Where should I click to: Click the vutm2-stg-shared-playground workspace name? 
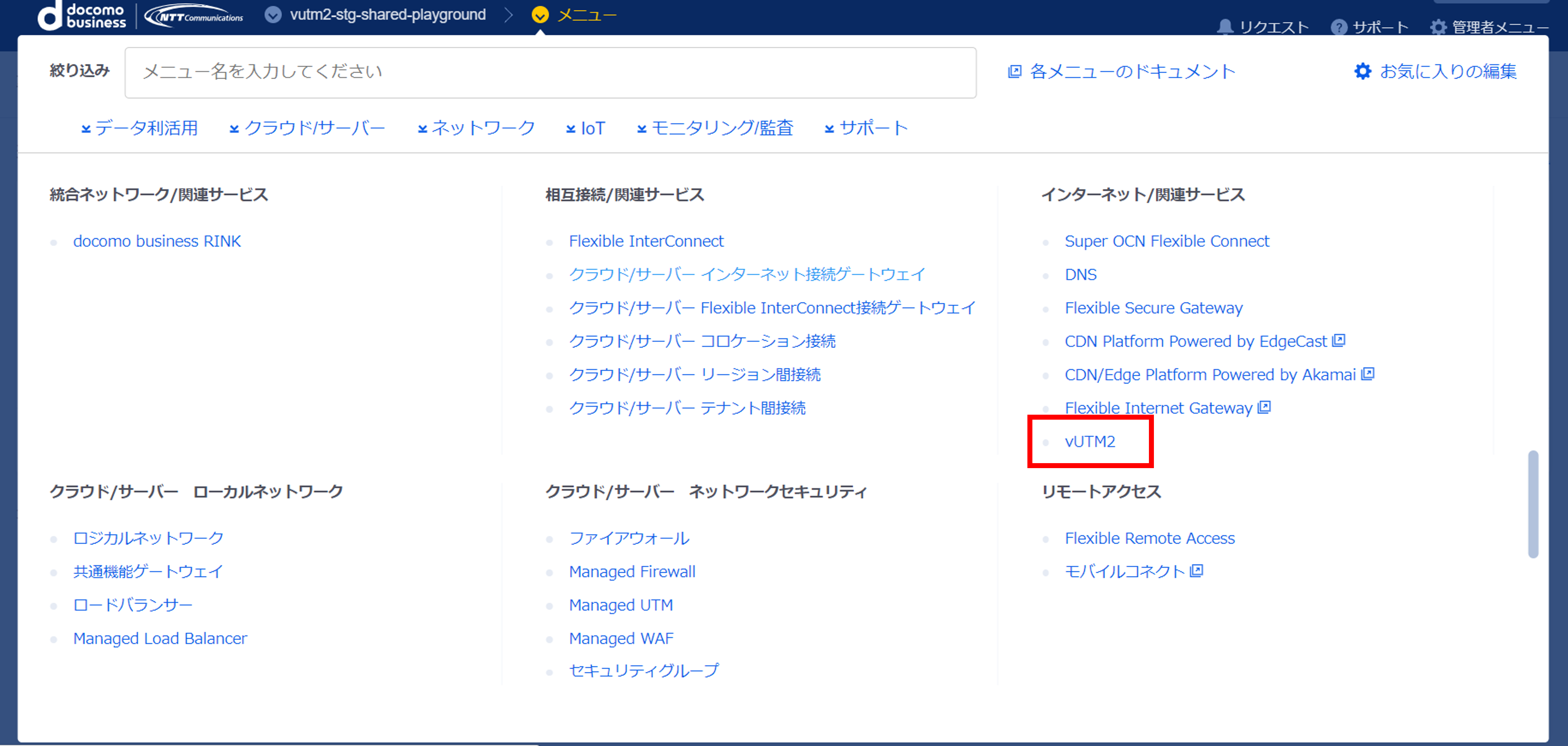[388, 15]
